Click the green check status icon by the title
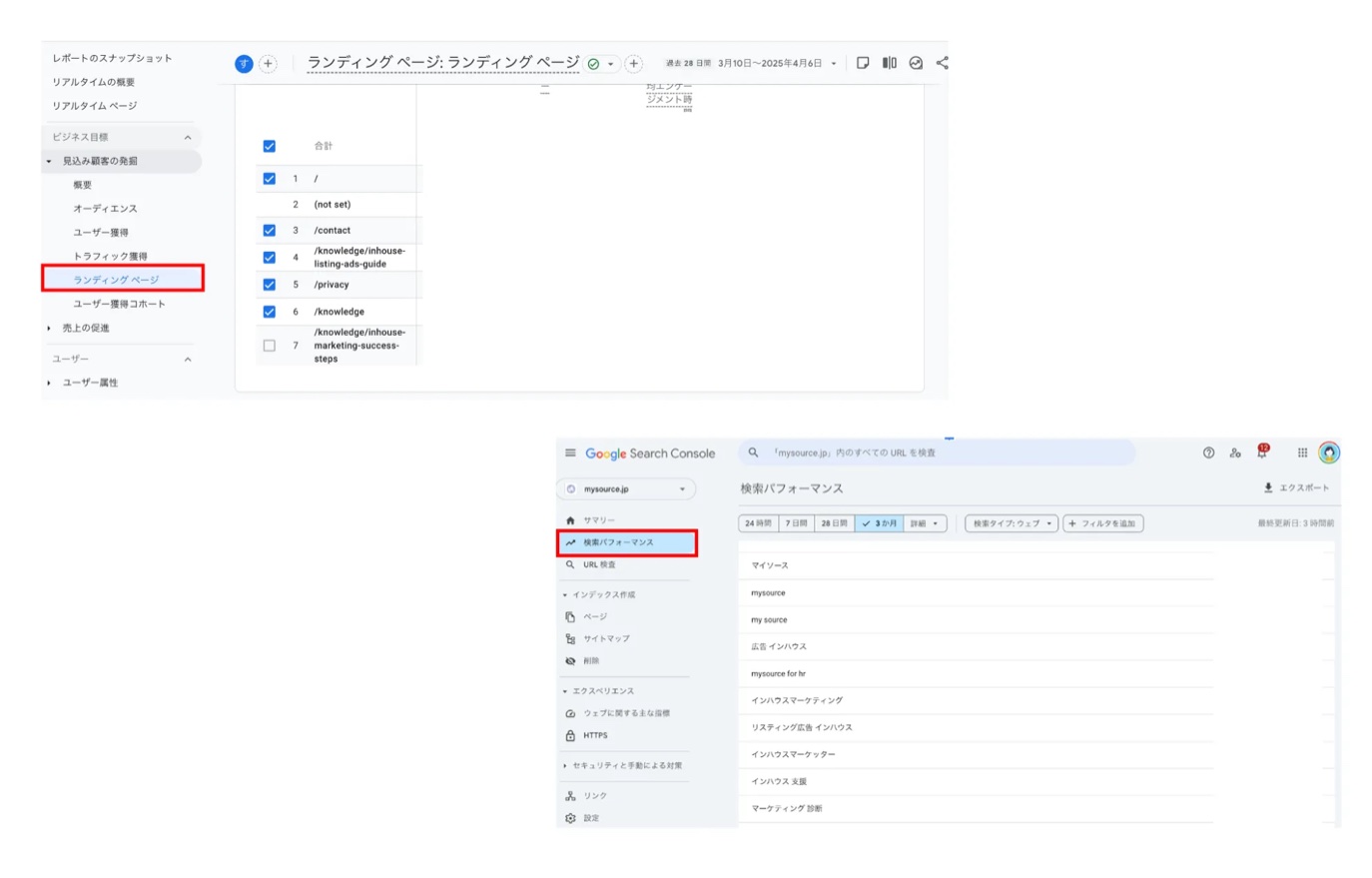1372x878 pixels. pyautogui.click(x=594, y=64)
